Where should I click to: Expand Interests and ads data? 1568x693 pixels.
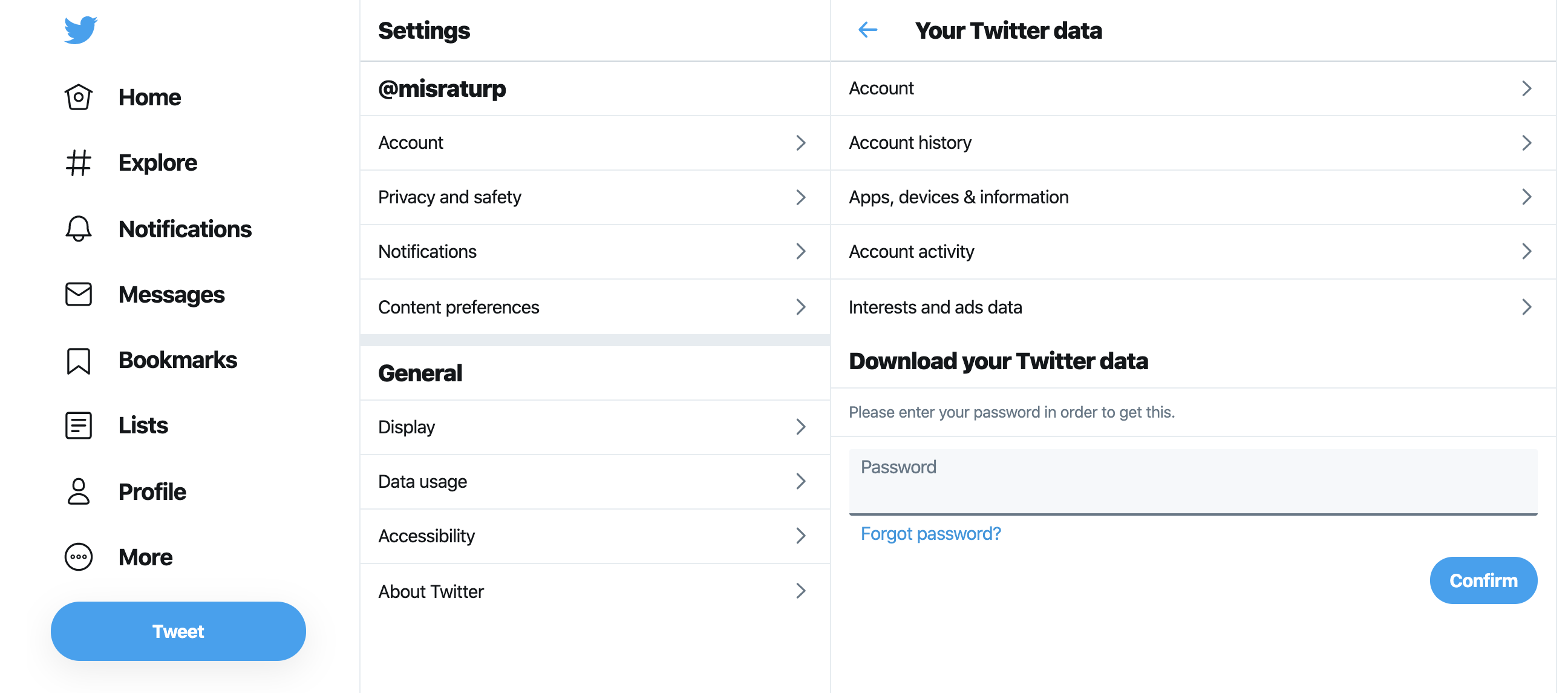click(x=1194, y=307)
